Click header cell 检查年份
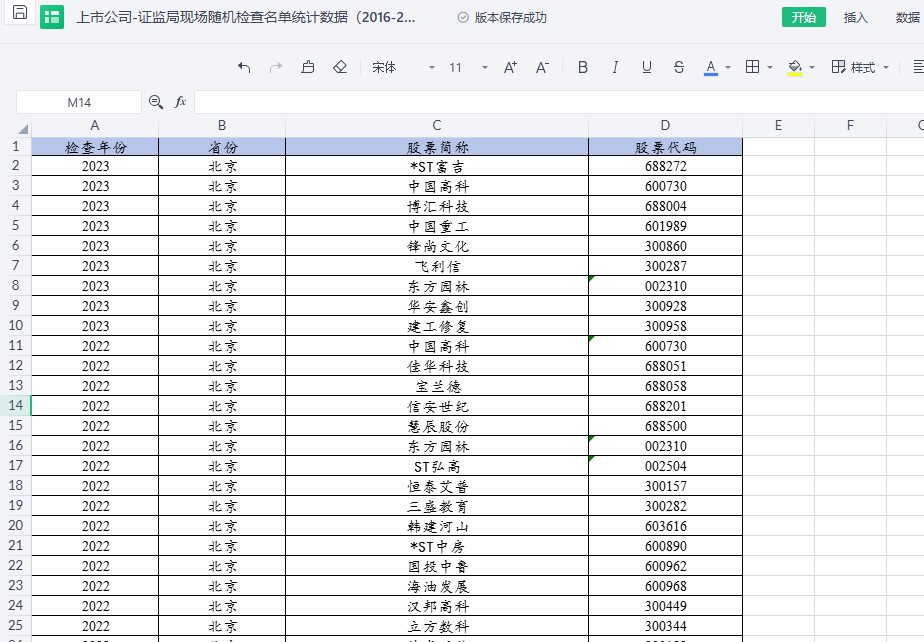Viewport: 924px width, 642px height. 95,147
